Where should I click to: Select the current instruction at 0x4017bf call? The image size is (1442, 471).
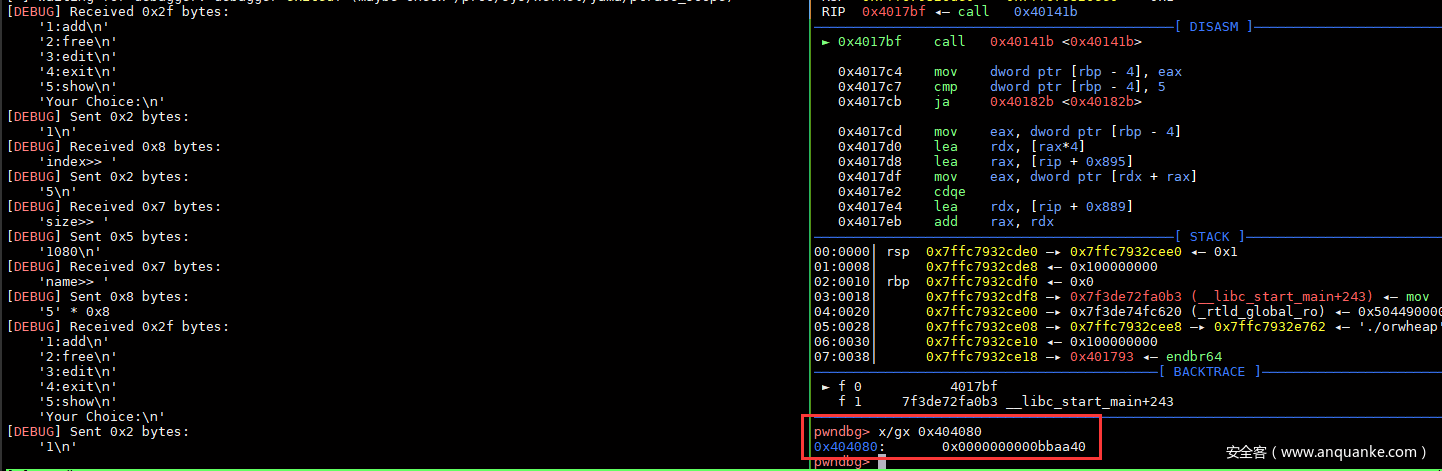point(980,41)
